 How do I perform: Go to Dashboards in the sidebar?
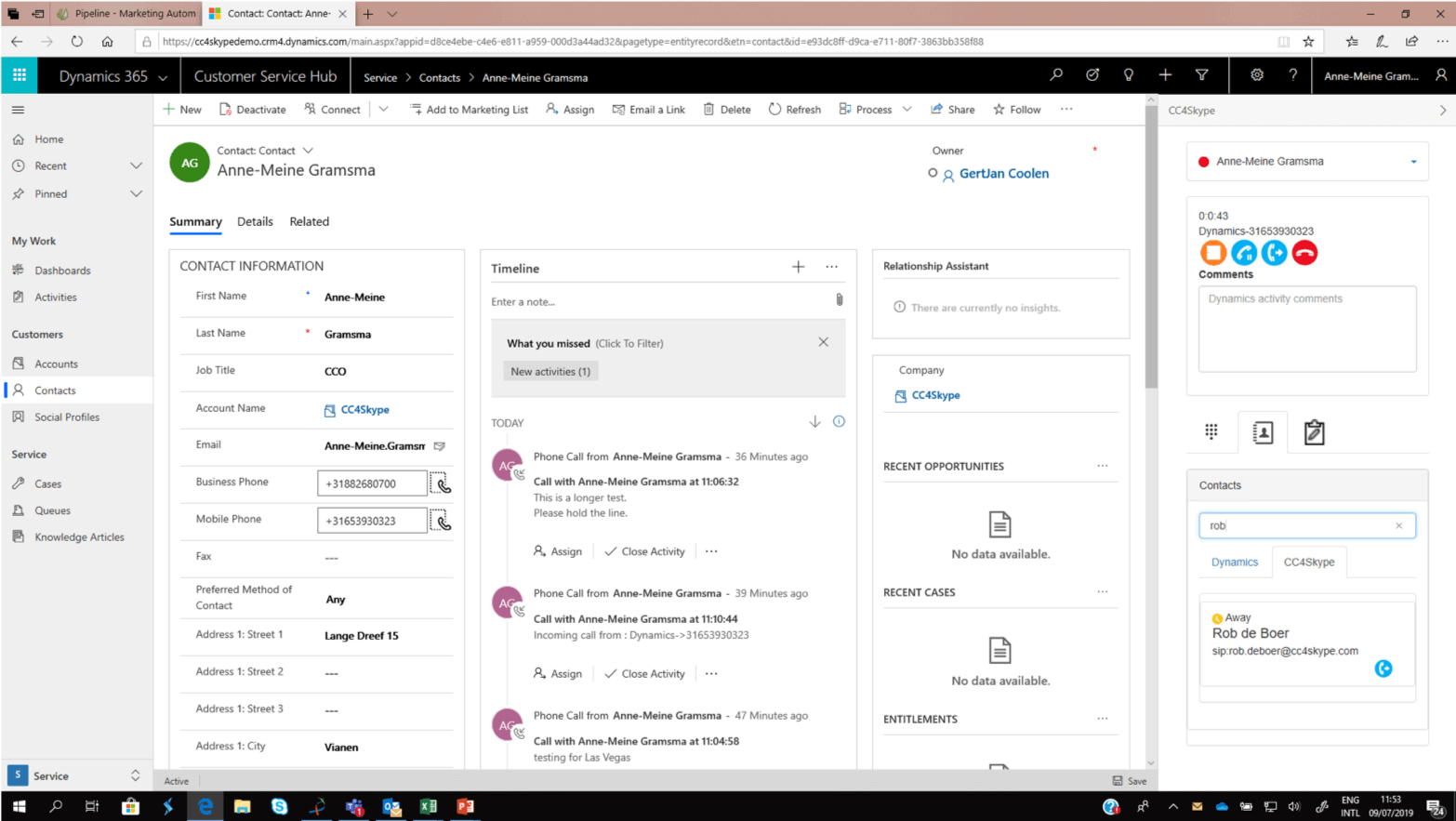tap(62, 271)
